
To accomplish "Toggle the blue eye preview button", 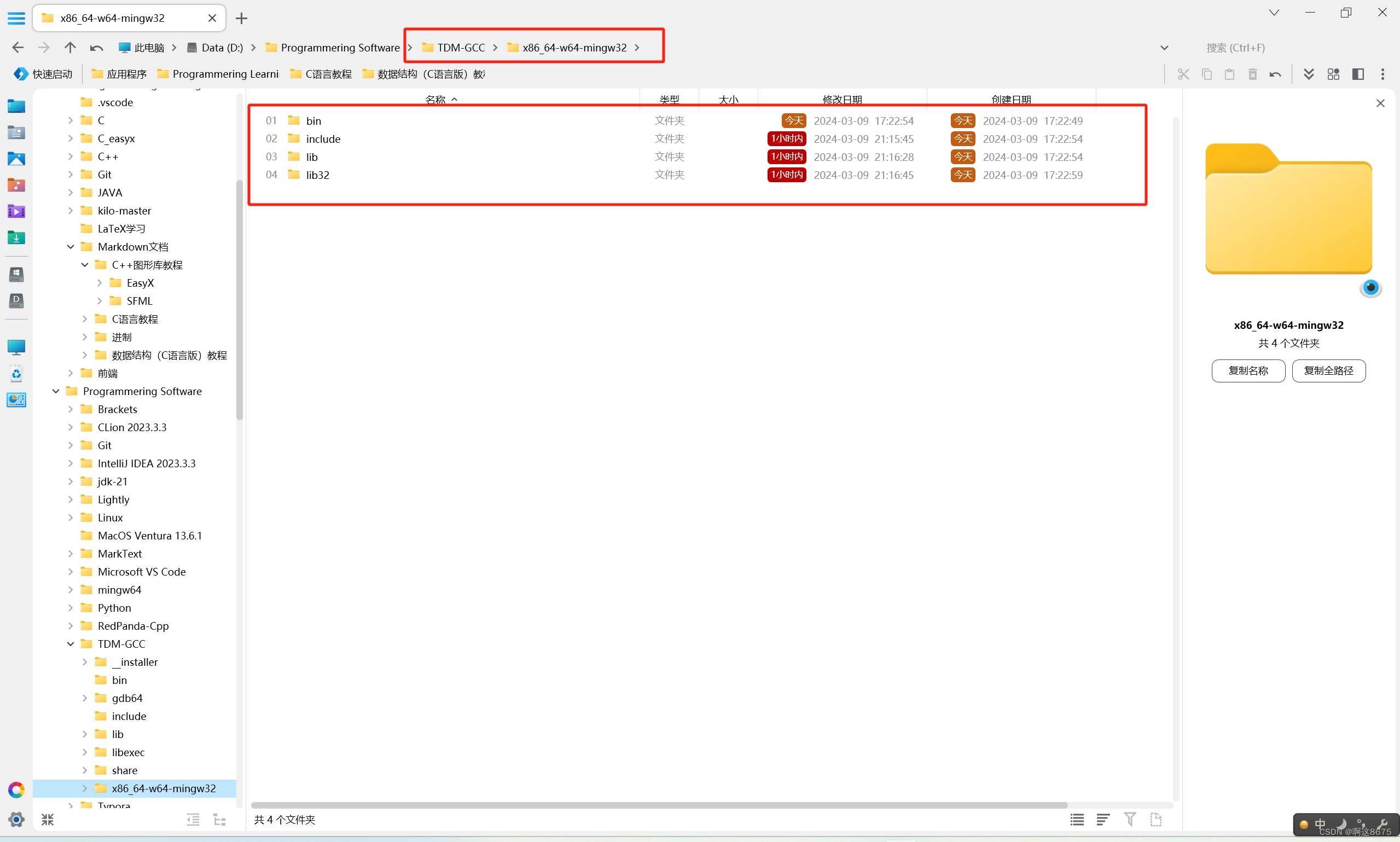I will tap(1370, 288).
